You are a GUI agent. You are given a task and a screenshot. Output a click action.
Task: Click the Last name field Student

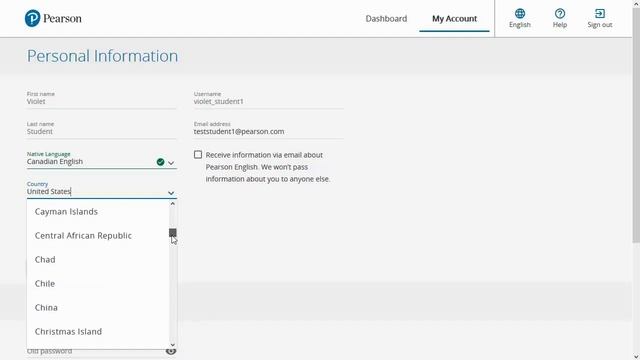click(102, 131)
